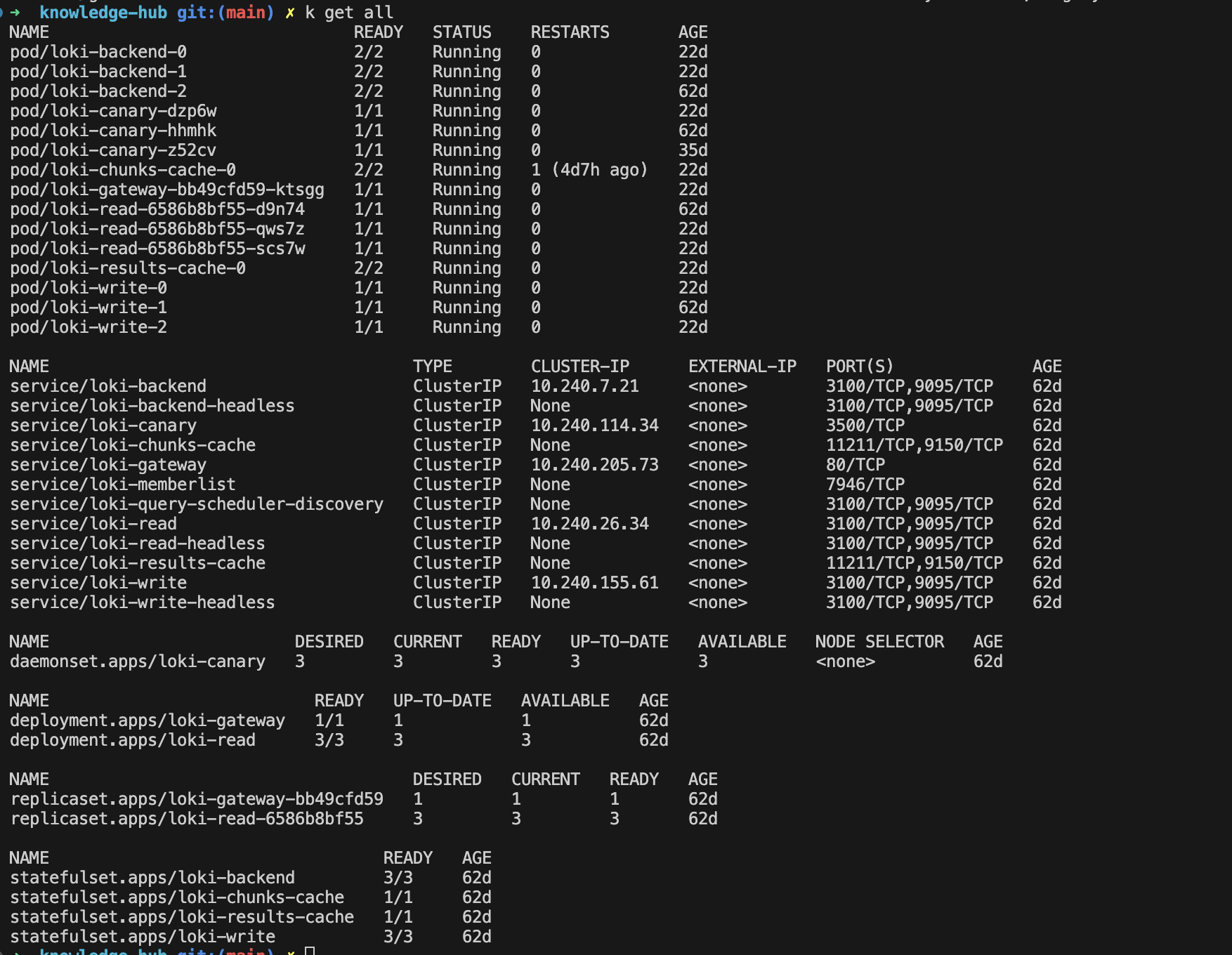Select service/loki-backend name
Screen dimensions: 1232x955
(x=108, y=386)
